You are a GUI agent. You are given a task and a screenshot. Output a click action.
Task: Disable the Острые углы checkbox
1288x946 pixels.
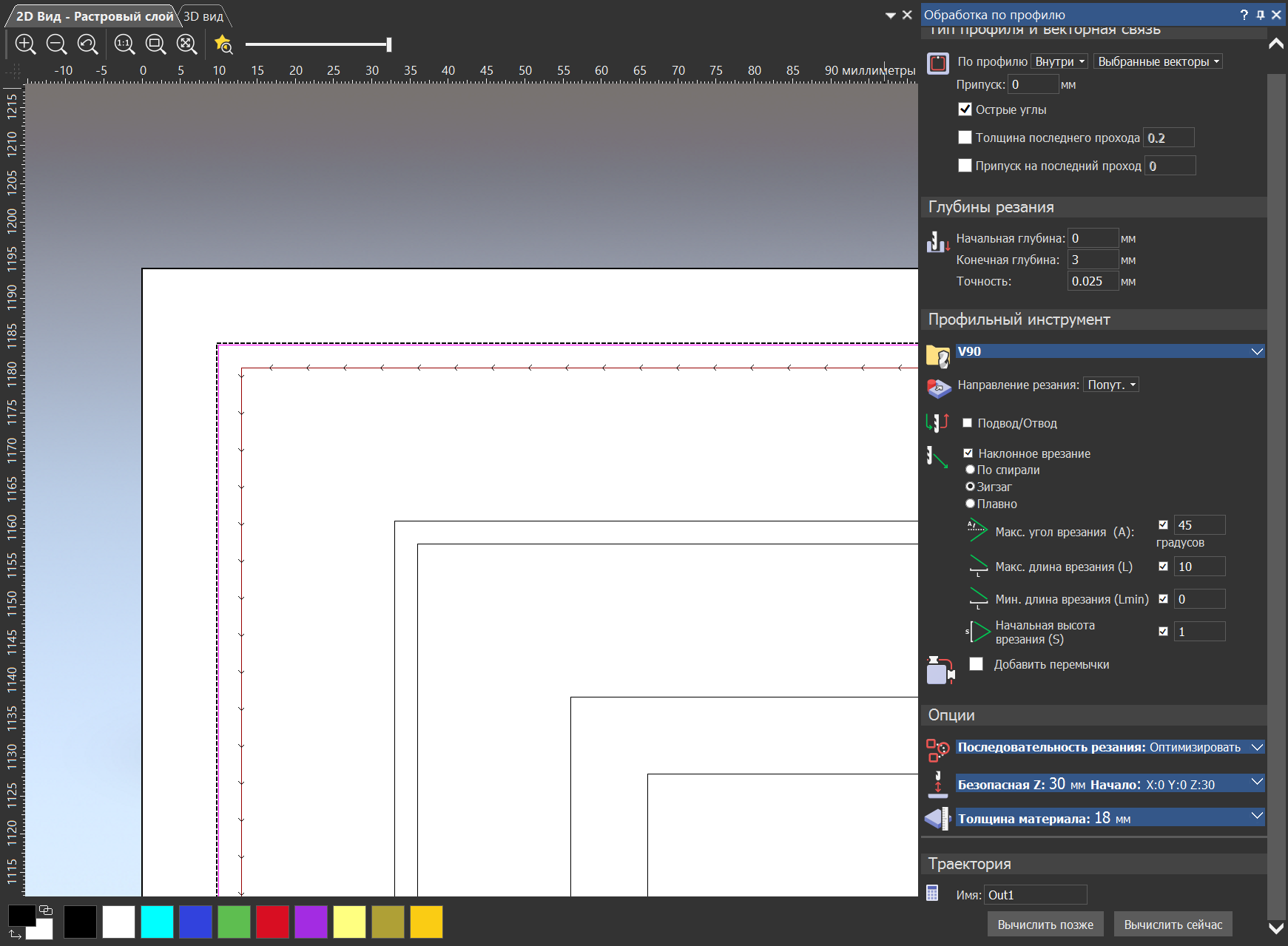pyautogui.click(x=965, y=109)
